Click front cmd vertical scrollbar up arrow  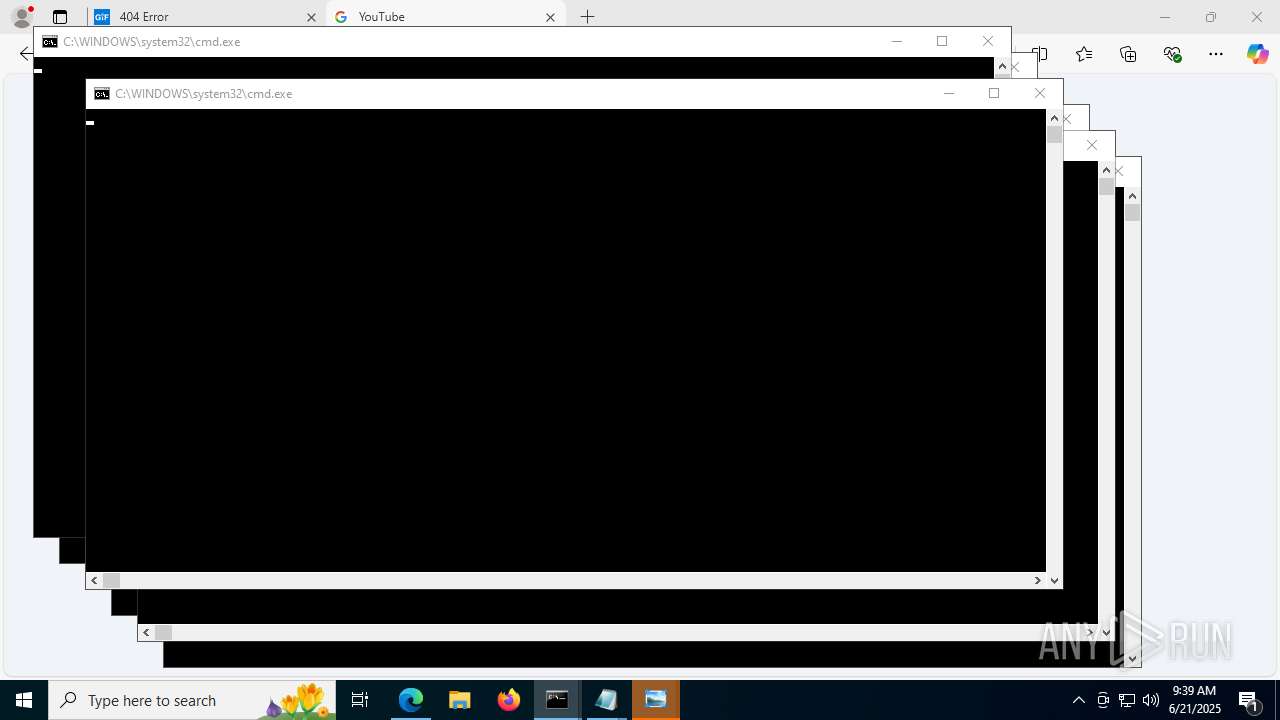(1054, 118)
